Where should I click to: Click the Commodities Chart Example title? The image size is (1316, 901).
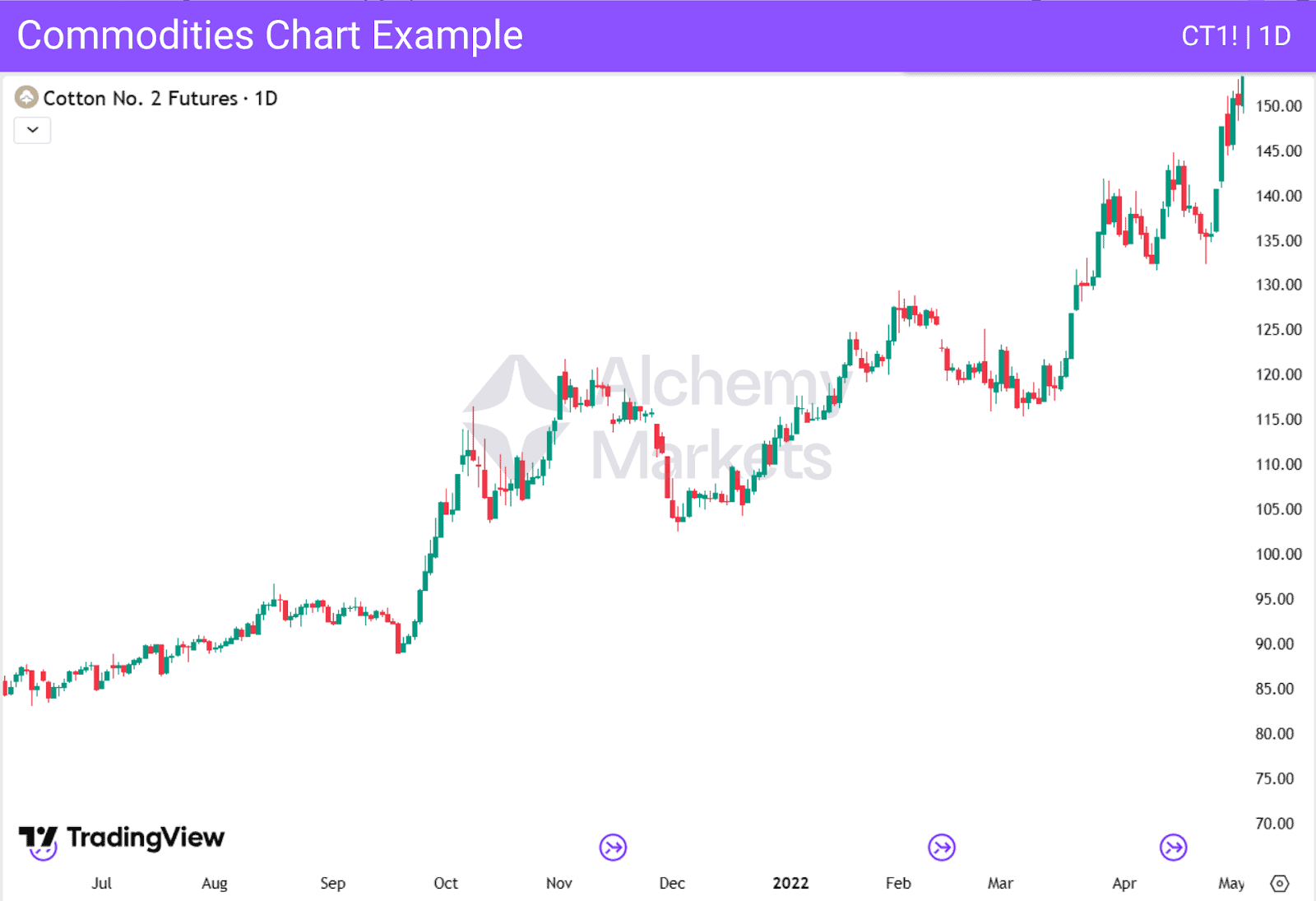pyautogui.click(x=271, y=36)
